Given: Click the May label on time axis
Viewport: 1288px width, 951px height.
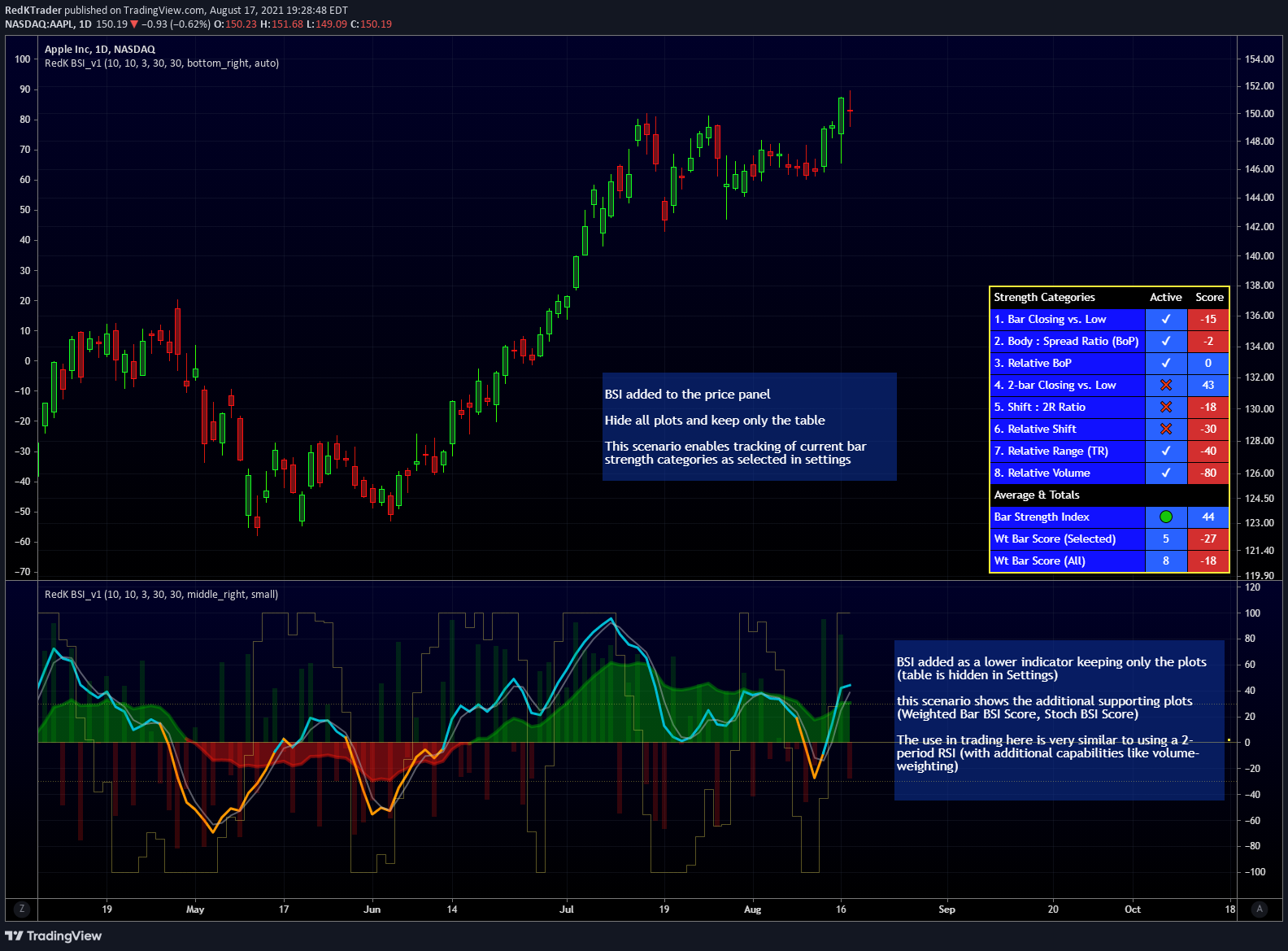Looking at the screenshot, I should pyautogui.click(x=195, y=910).
